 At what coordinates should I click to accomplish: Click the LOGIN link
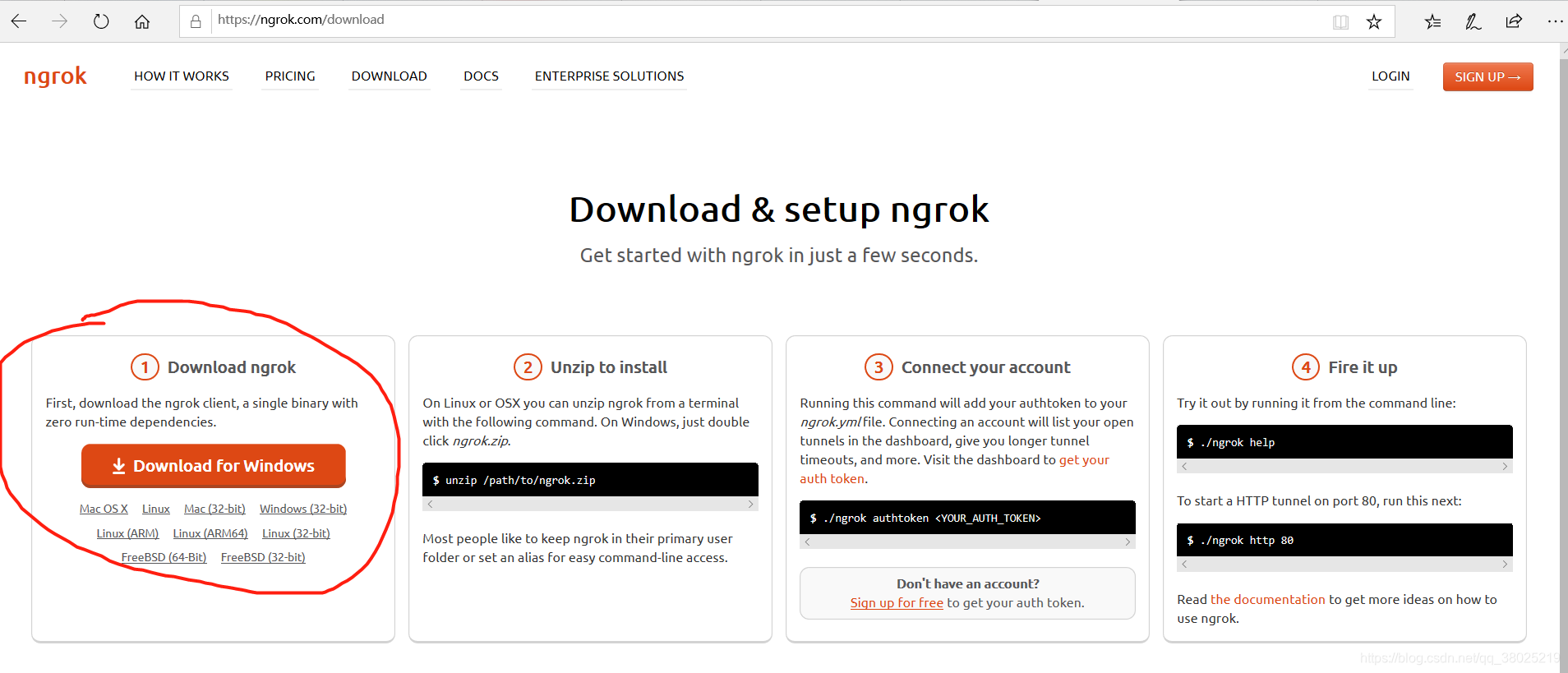pyautogui.click(x=1390, y=76)
